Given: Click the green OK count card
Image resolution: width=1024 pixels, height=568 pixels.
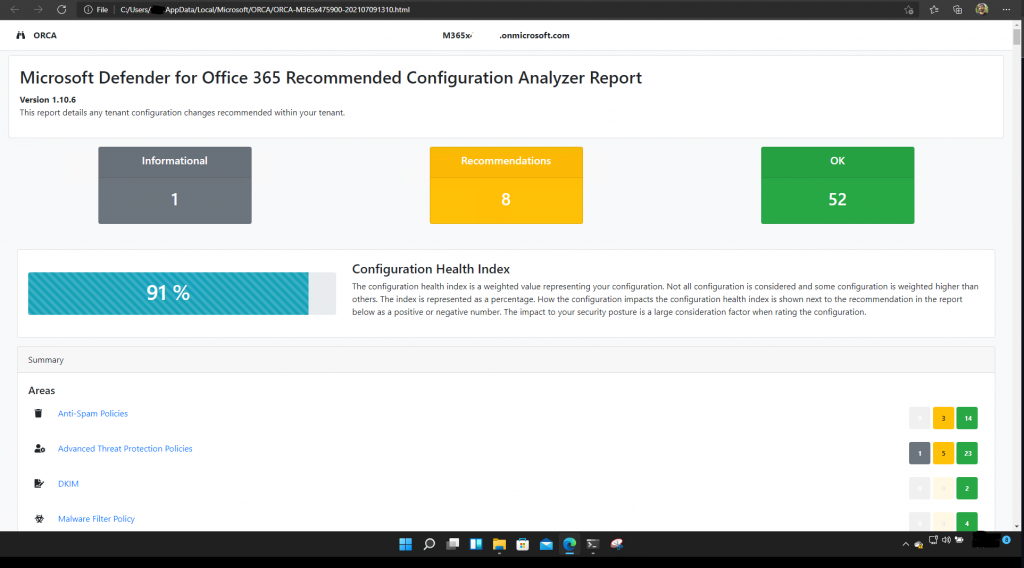Looking at the screenshot, I should (837, 185).
